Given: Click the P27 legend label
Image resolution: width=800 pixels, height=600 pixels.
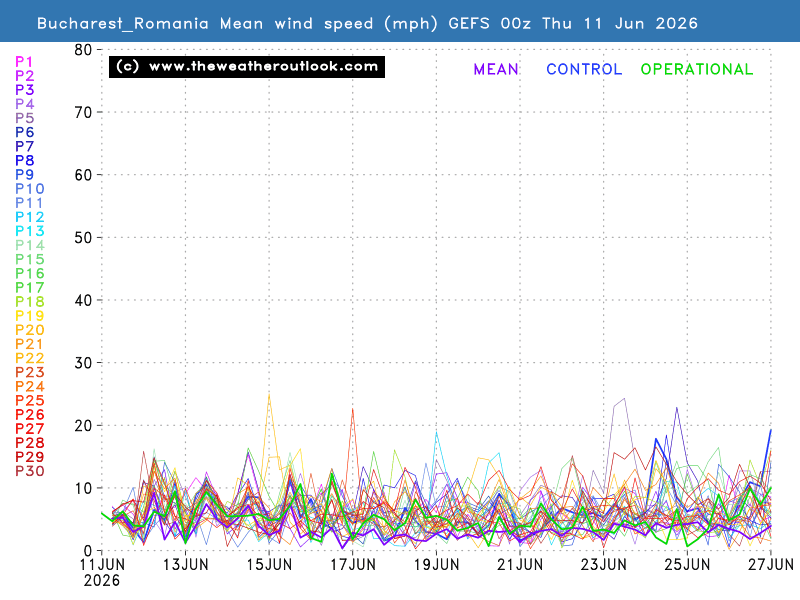Looking at the screenshot, I should [x=30, y=429].
